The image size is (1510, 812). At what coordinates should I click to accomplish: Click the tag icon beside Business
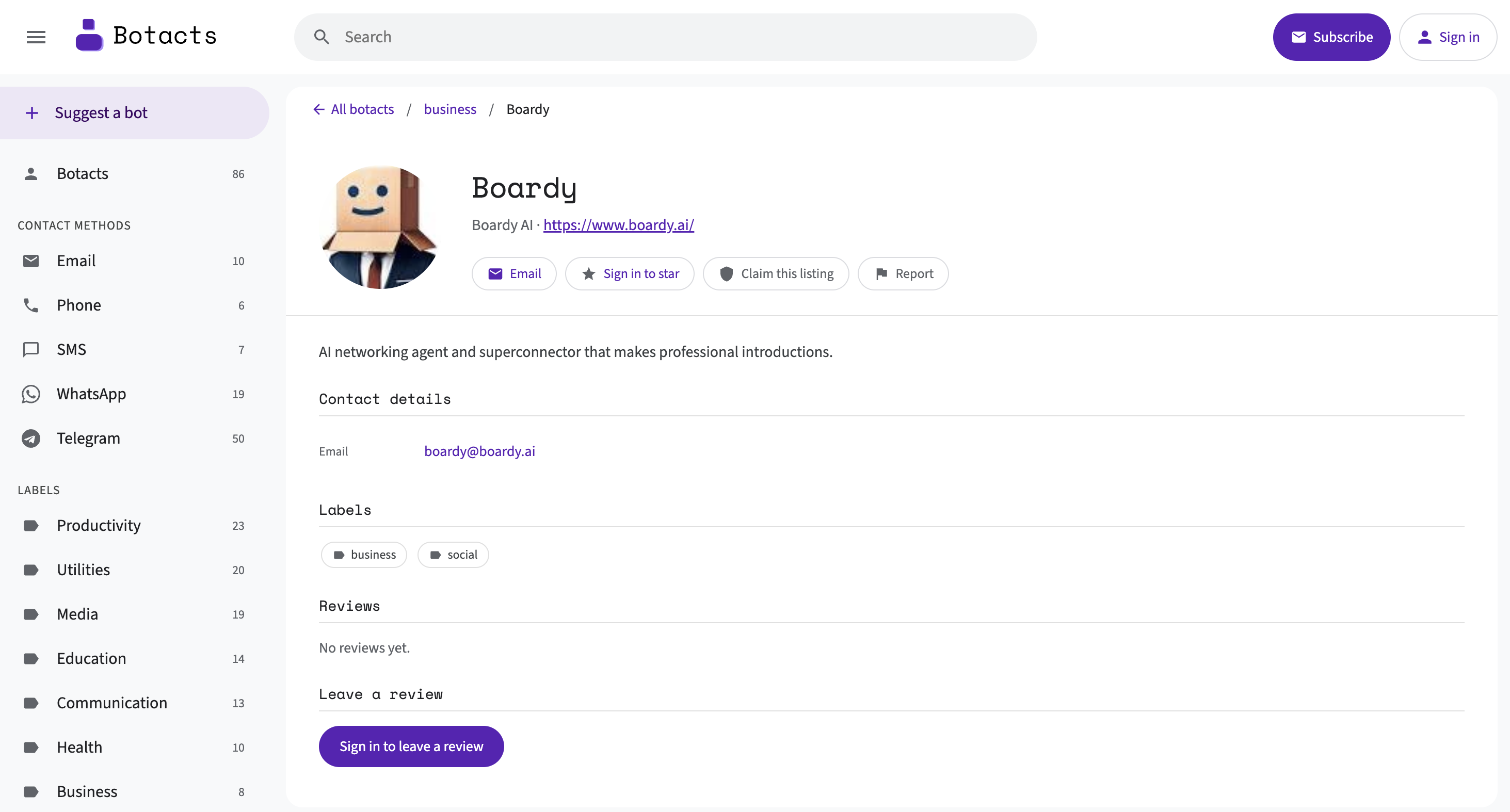(x=30, y=791)
